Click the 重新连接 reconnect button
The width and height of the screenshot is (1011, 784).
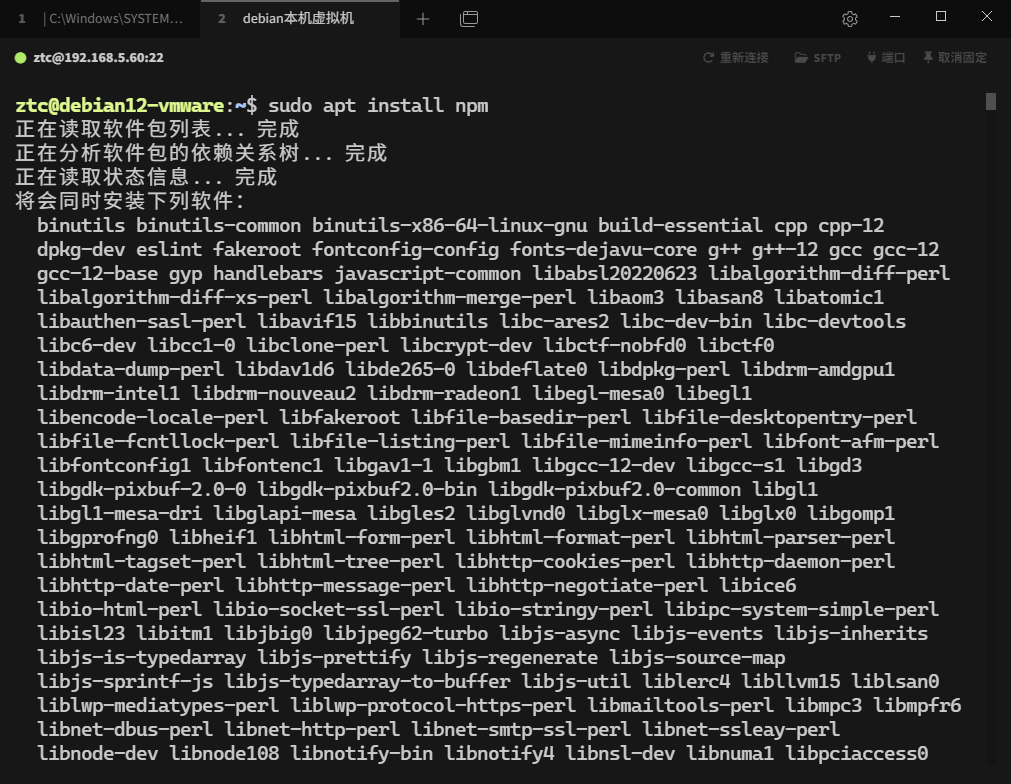coord(738,57)
